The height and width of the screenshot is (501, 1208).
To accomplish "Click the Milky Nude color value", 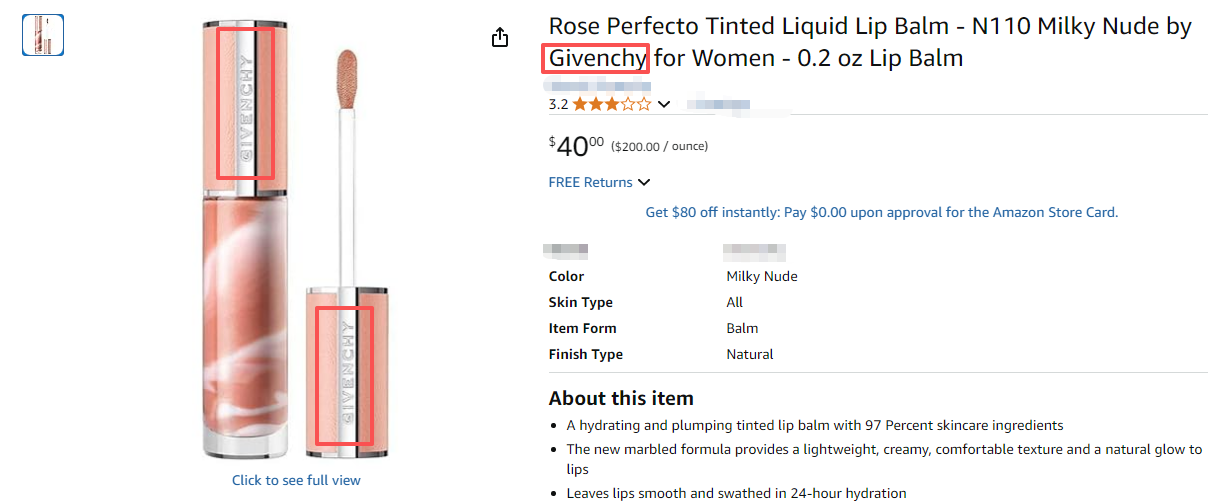I will 761,276.
